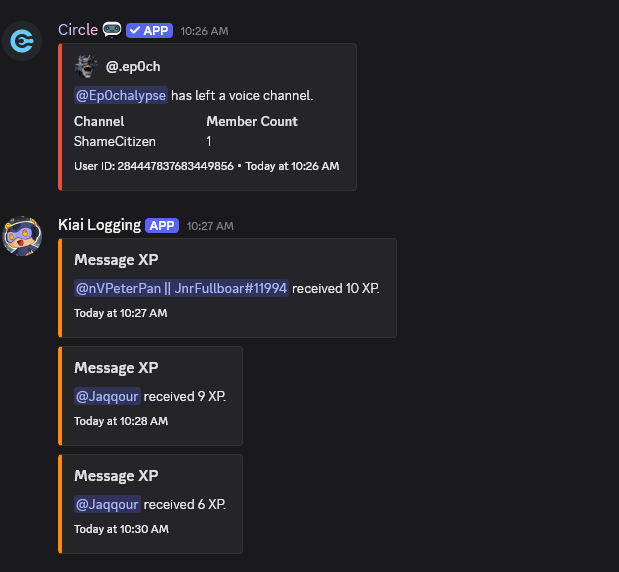Viewport: 619px width, 572px height.
Task: Click the .ep0ch embed author avatar
Action: tap(86, 66)
